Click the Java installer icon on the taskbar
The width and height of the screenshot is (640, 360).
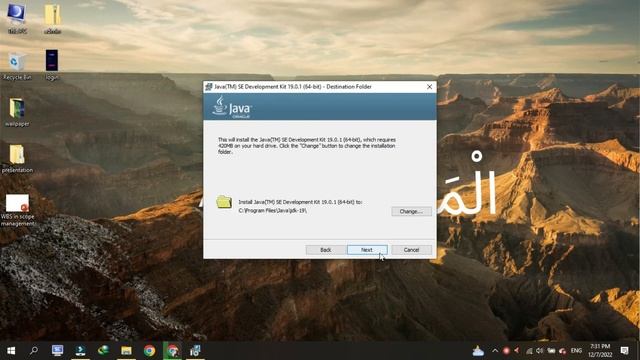coord(196,351)
